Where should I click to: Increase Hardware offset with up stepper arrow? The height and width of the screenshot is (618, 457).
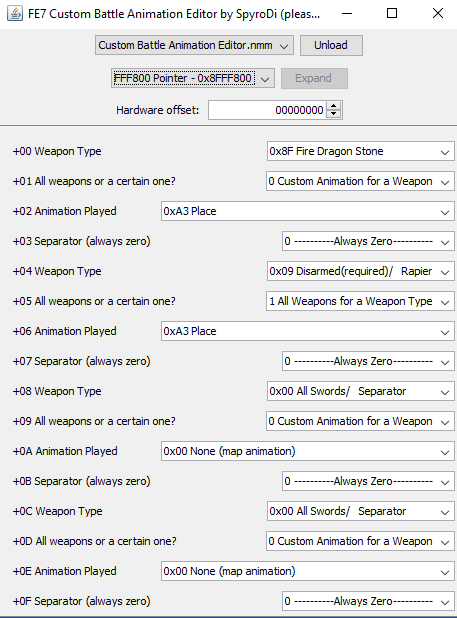click(334, 106)
